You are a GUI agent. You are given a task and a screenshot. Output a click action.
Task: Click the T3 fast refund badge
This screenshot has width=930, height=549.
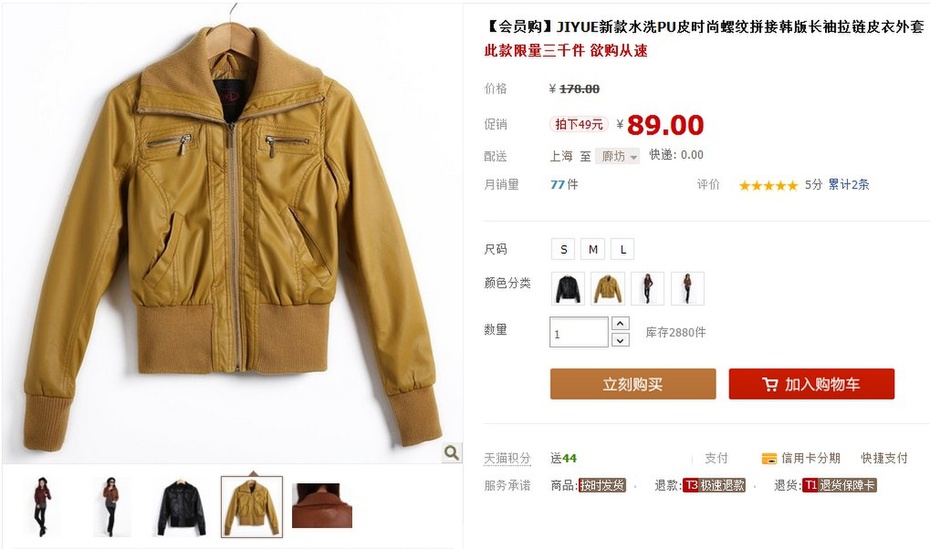(714, 486)
